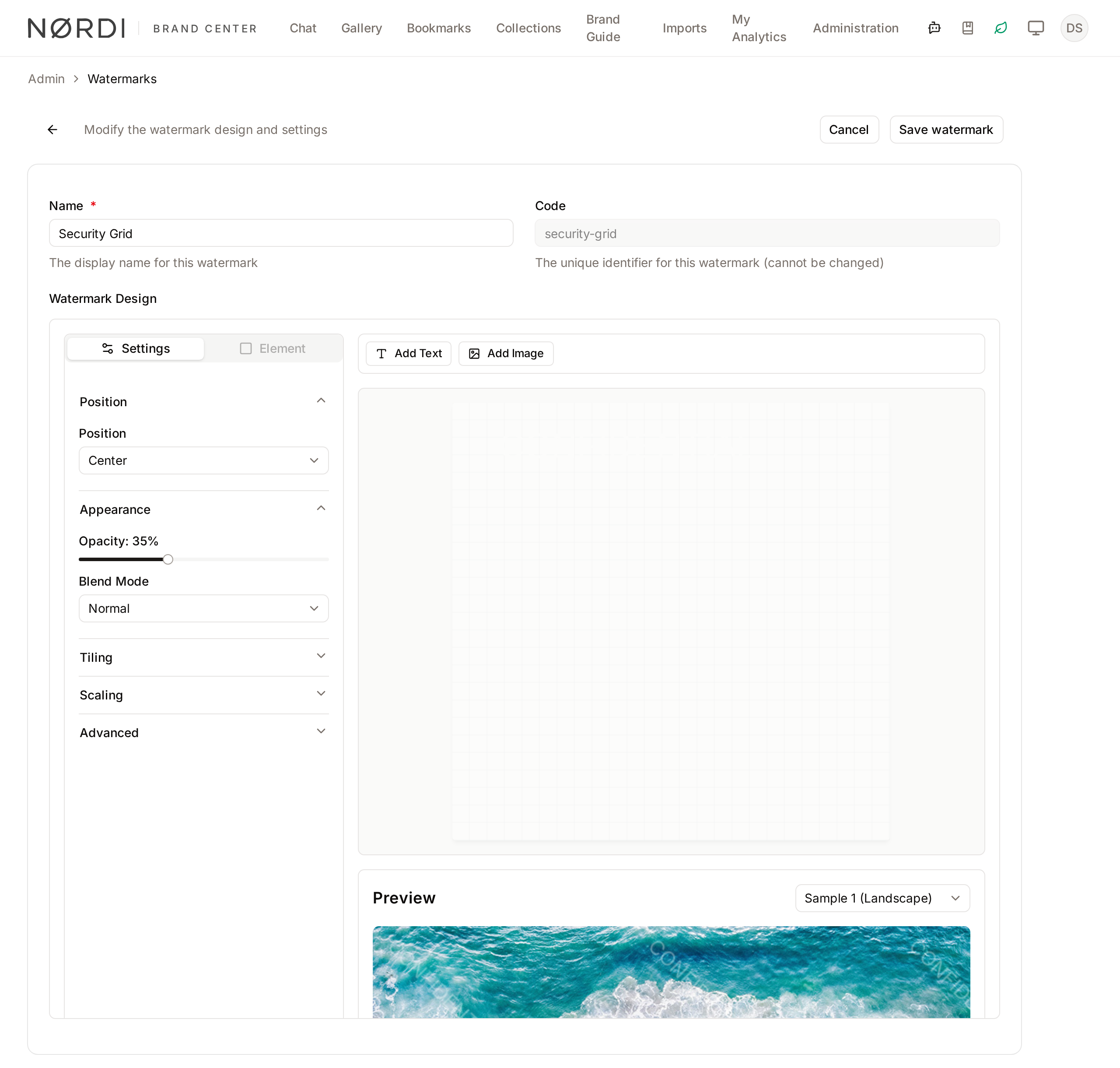Click the disabled security-grid Code field

click(x=767, y=233)
